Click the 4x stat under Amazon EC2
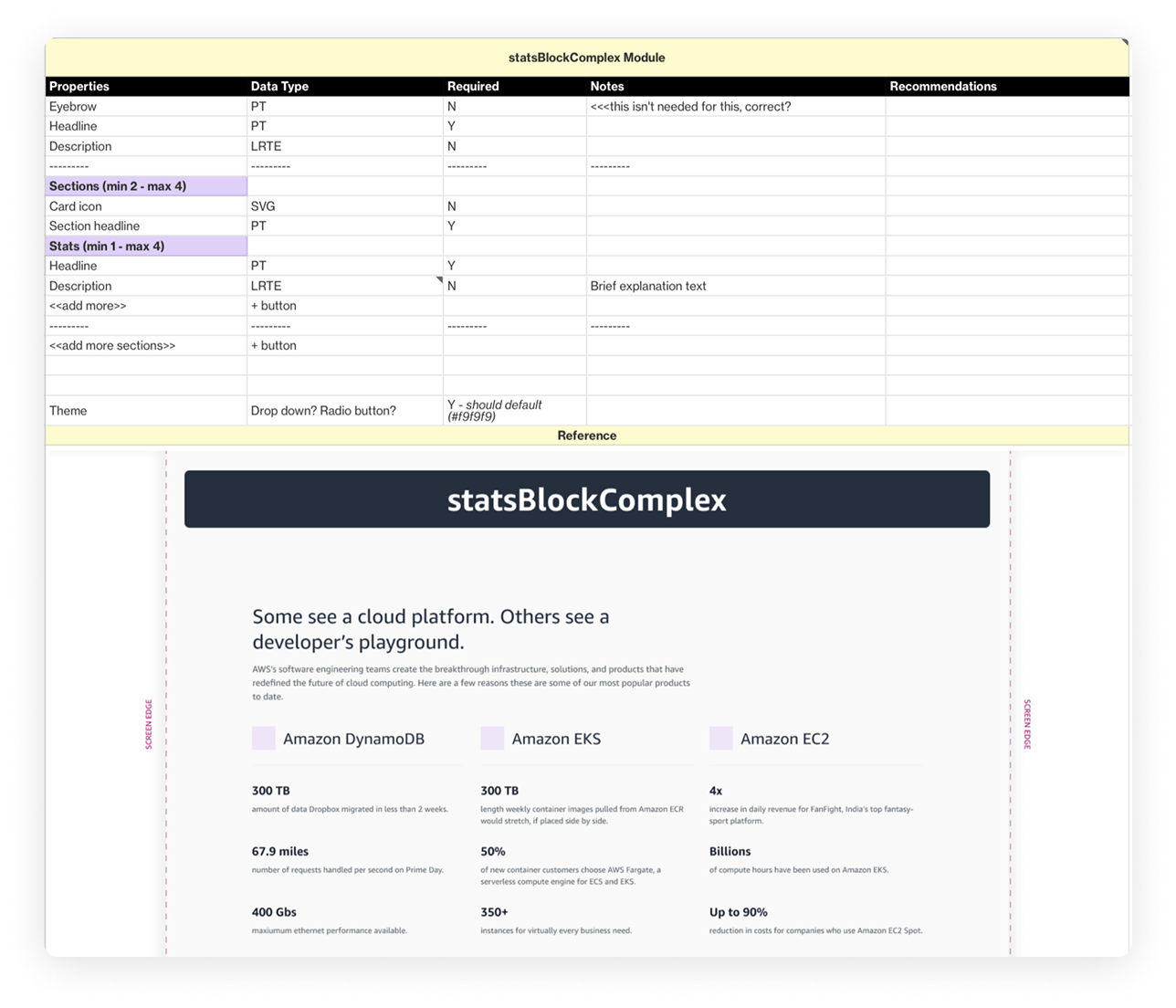The image size is (1176, 1008). pyautogui.click(x=716, y=791)
